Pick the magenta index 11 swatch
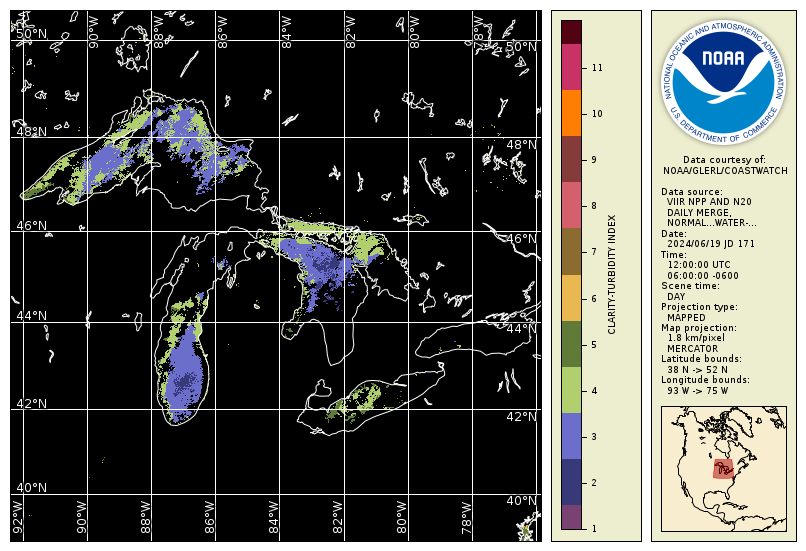Image resolution: width=806 pixels, height=551 pixels. click(571, 67)
